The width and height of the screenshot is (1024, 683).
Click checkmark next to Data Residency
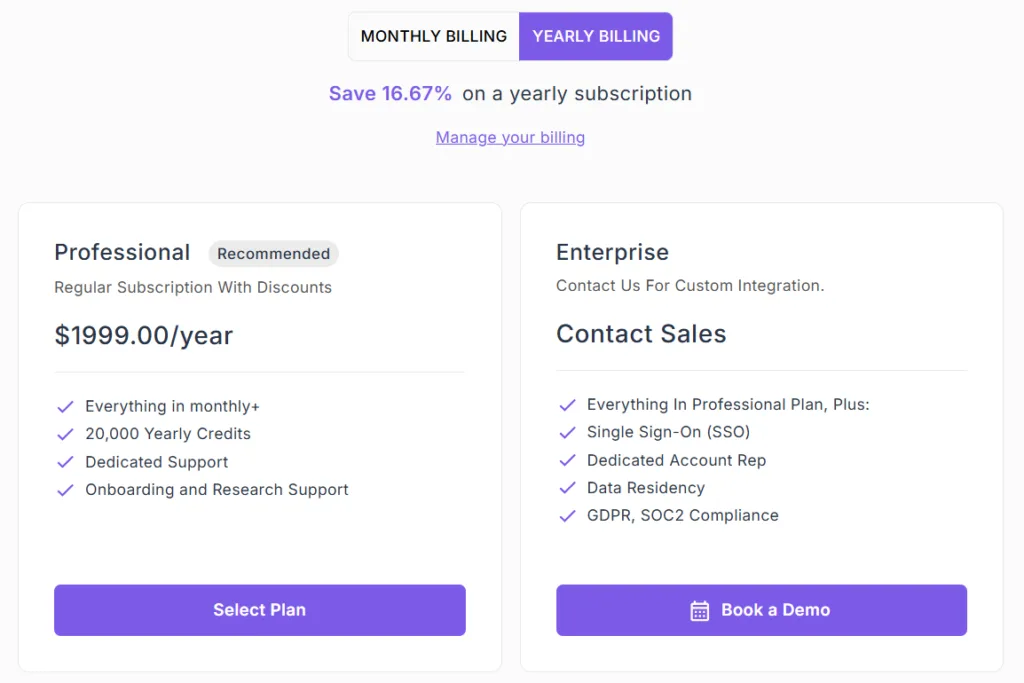point(567,488)
